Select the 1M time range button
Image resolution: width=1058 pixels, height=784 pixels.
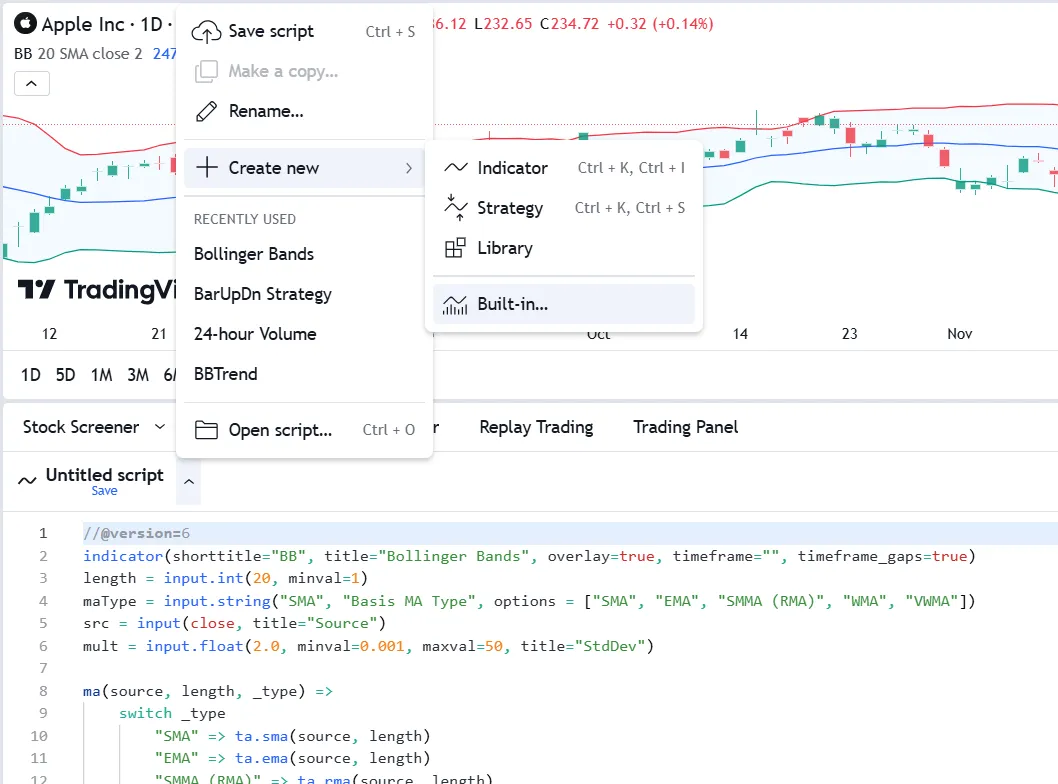pos(101,375)
